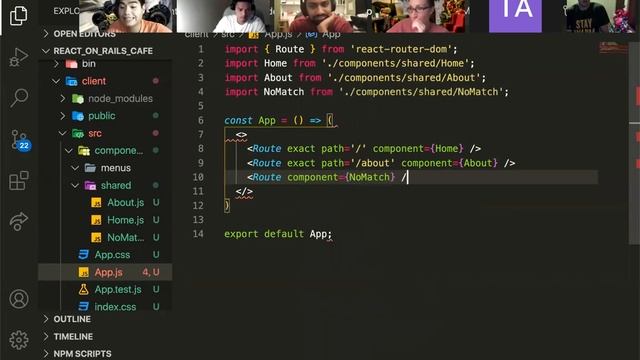
Task: Click the JS icon beside App.js in tree
Action: (x=84, y=272)
